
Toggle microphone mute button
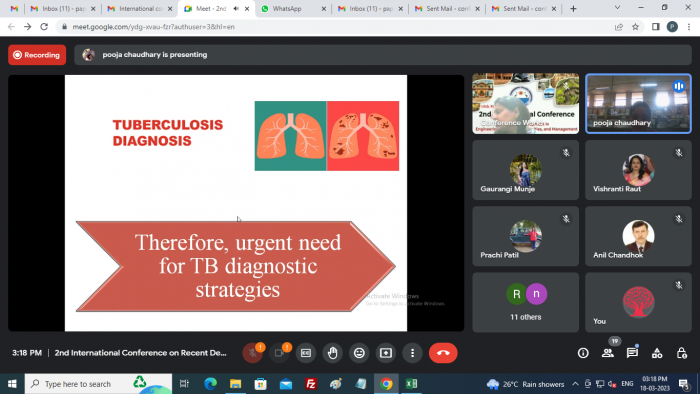pos(252,353)
